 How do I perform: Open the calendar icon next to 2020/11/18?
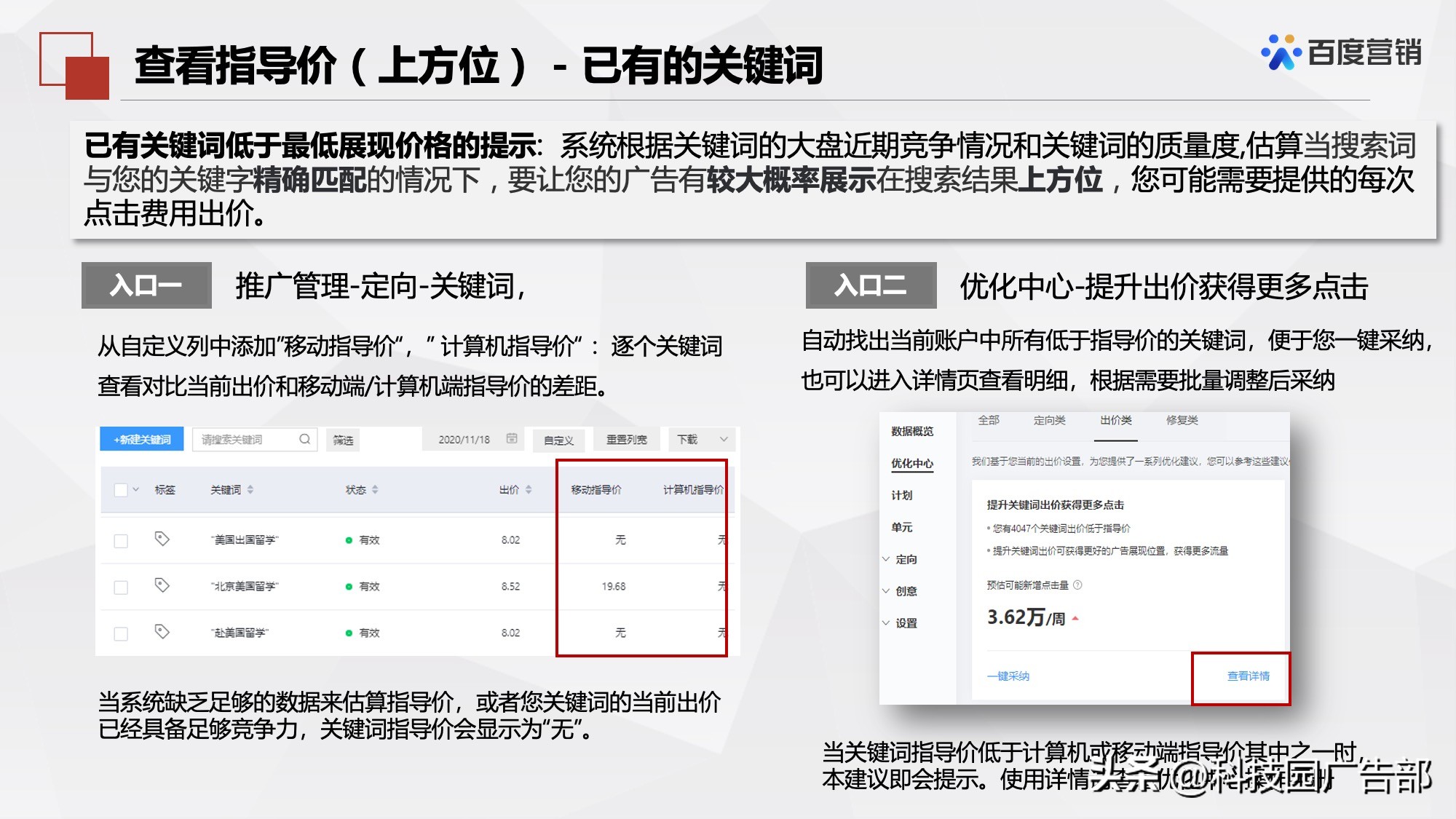(513, 438)
